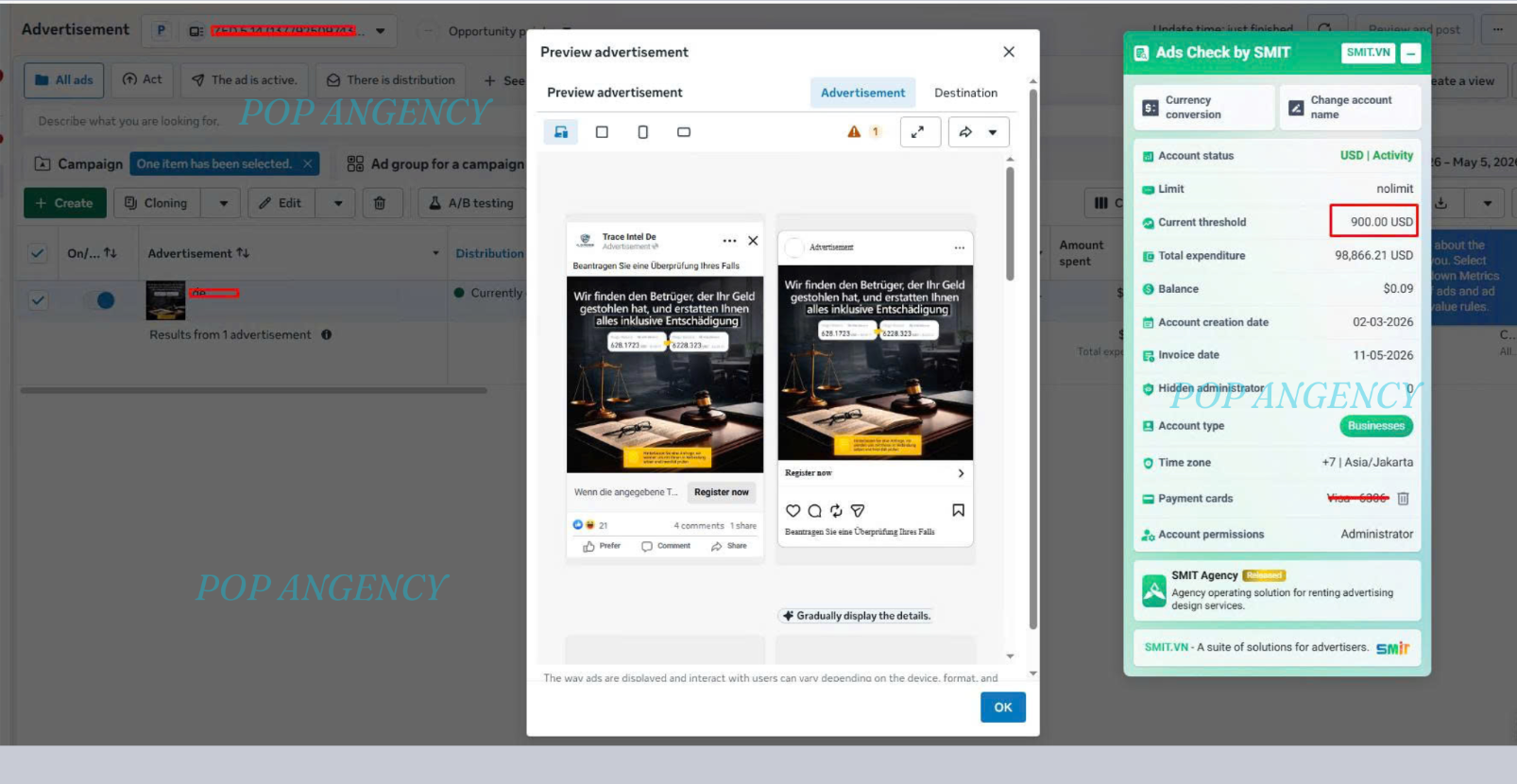
Task: Select The ad is active filter
Action: 245,80
